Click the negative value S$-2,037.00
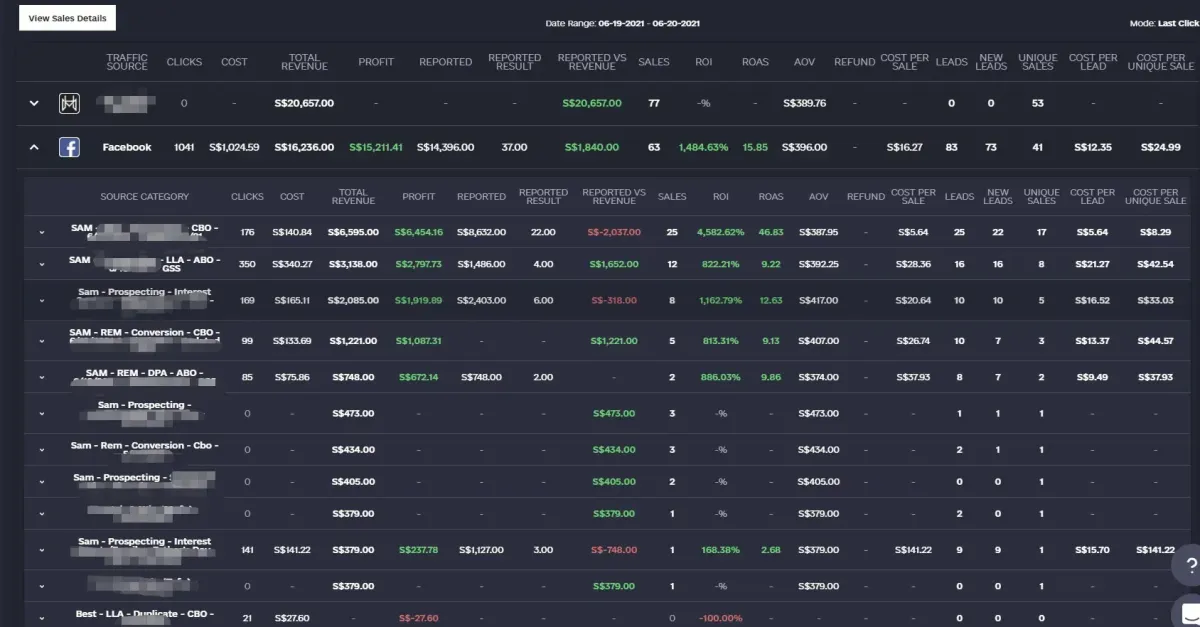 click(x=613, y=232)
